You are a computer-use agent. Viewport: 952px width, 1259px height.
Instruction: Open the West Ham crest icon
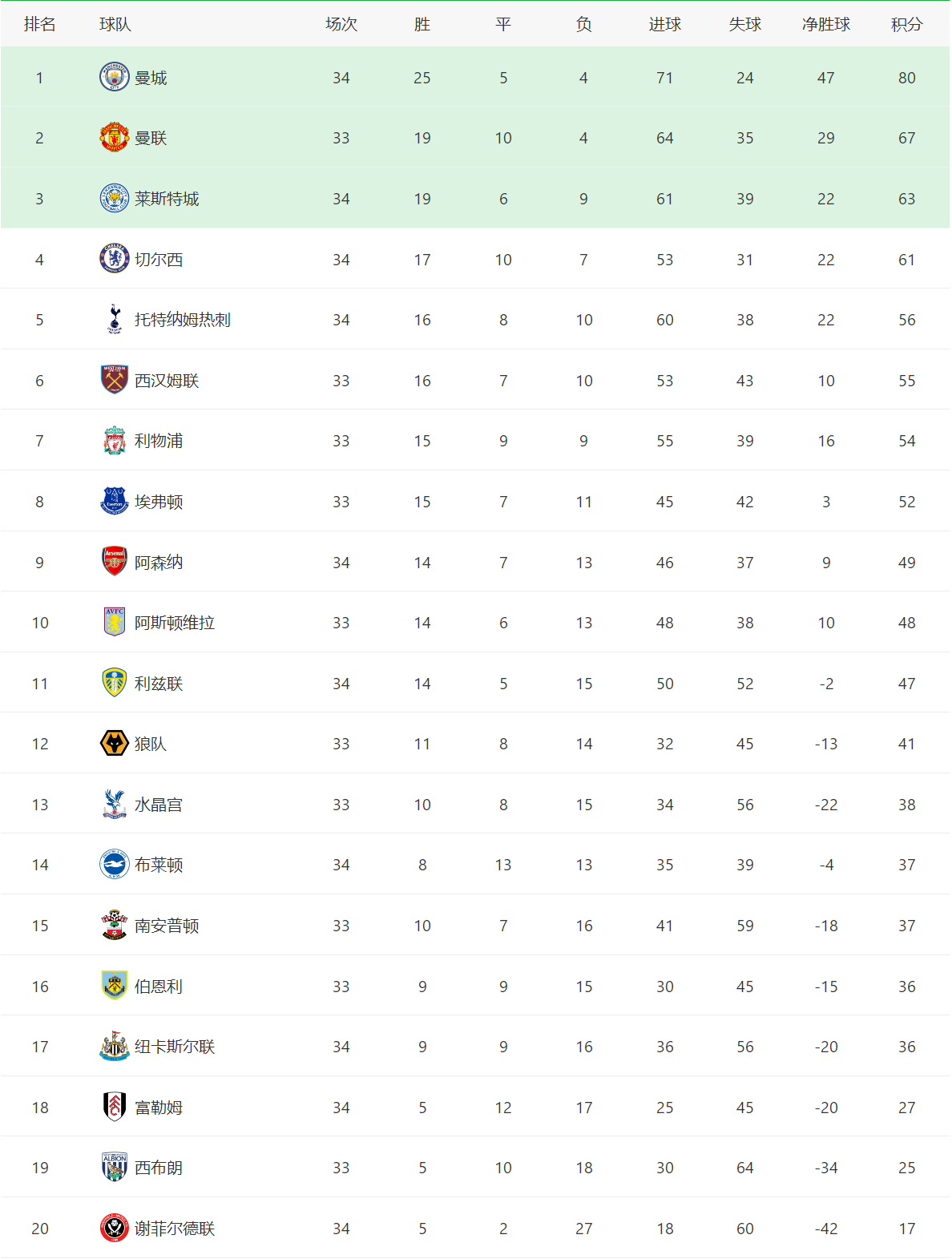tap(115, 380)
